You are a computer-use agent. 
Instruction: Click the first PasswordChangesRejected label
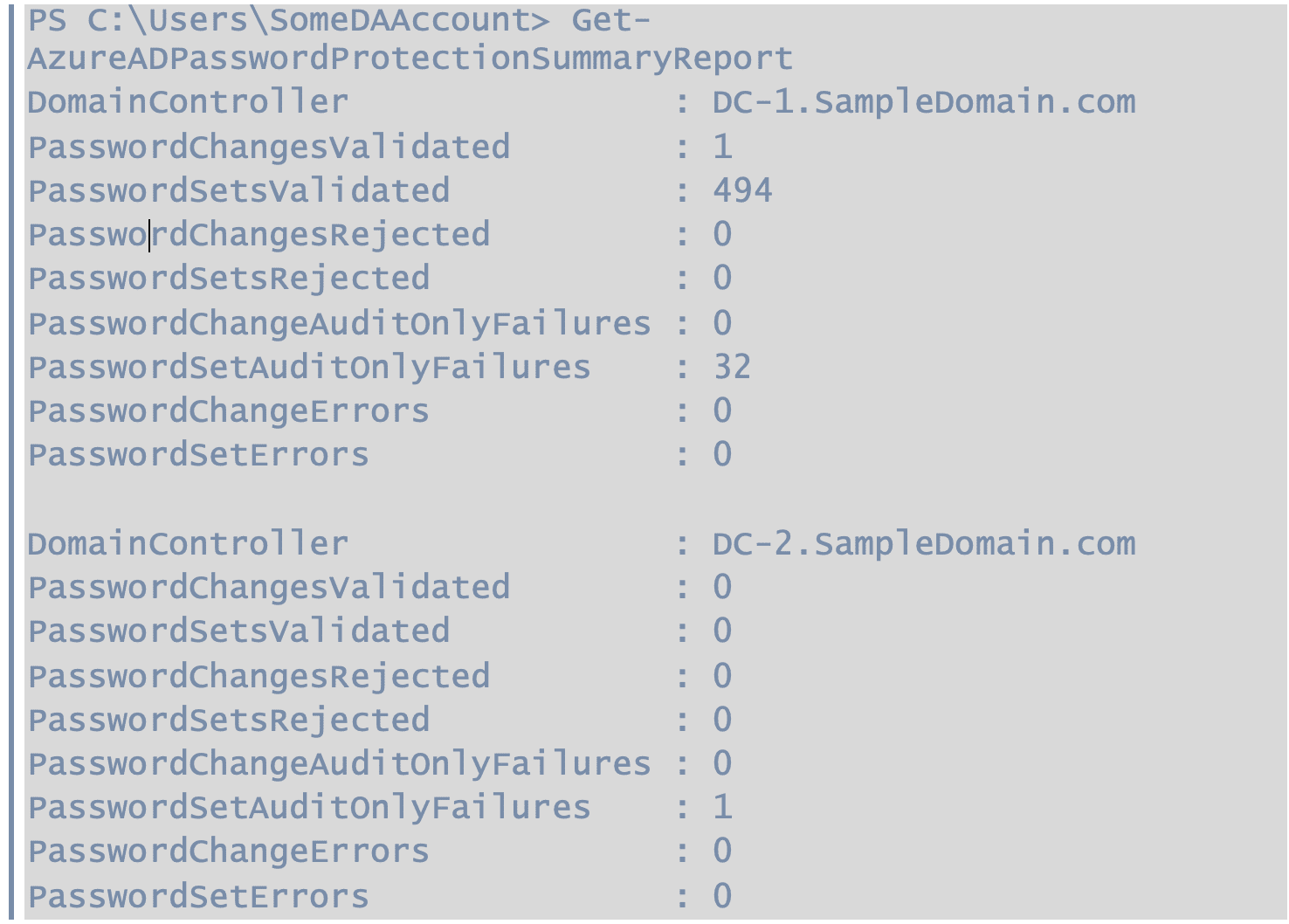[x=259, y=235]
